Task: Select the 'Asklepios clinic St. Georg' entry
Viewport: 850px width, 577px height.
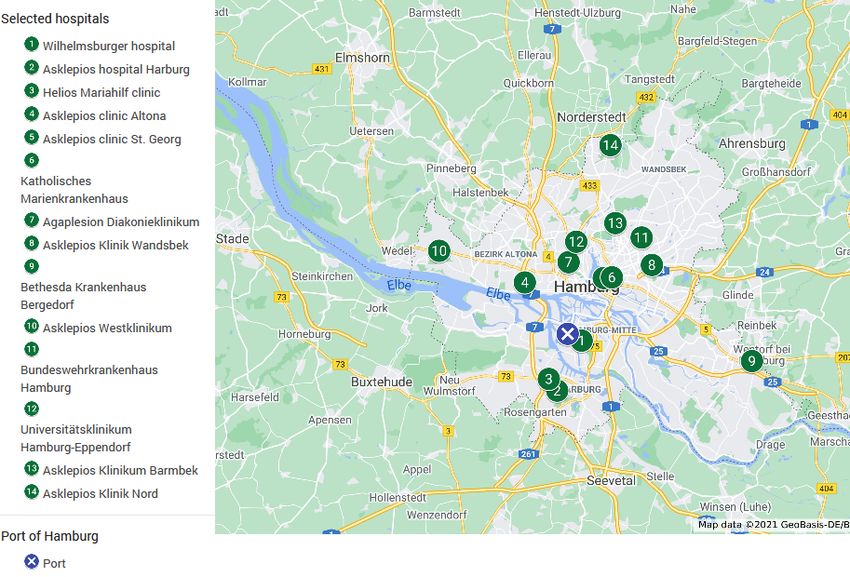Action: click(x=112, y=139)
